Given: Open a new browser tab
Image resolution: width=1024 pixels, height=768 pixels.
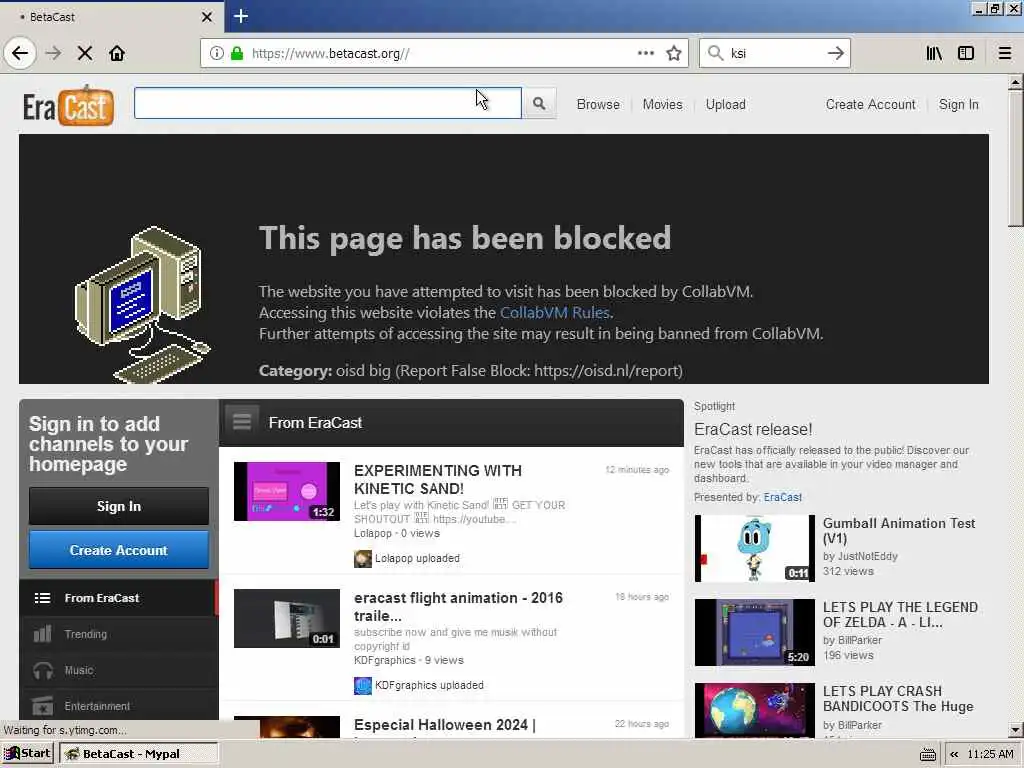Looking at the screenshot, I should tap(240, 16).
